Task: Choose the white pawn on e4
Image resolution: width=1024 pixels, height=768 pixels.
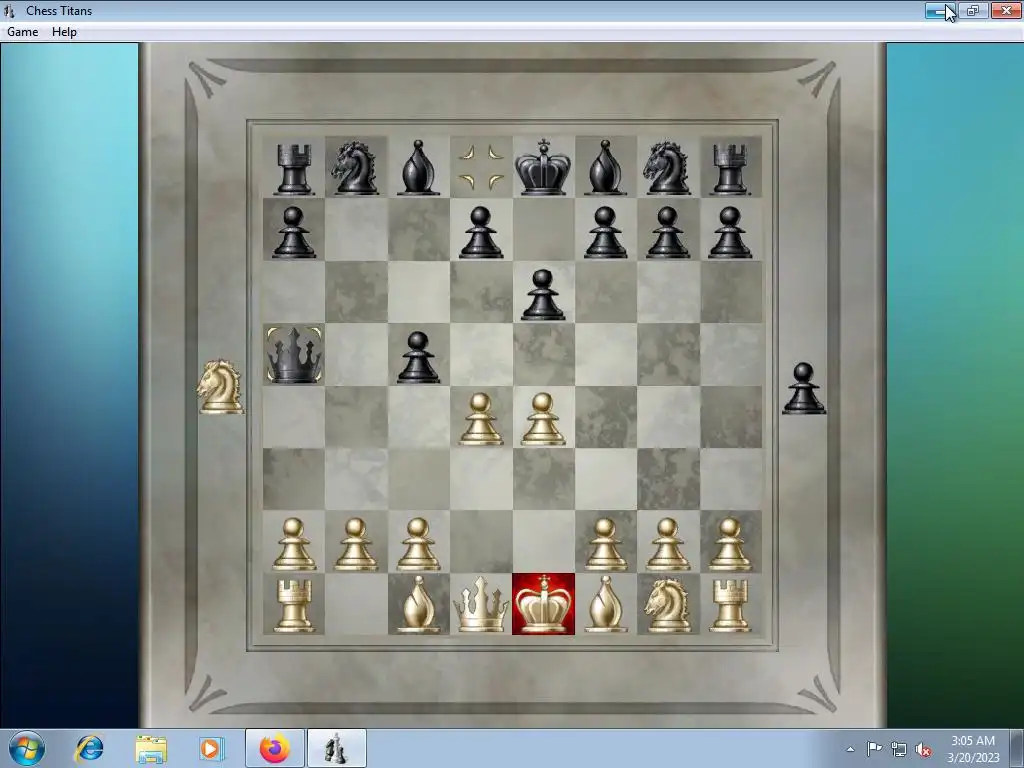Action: point(543,419)
